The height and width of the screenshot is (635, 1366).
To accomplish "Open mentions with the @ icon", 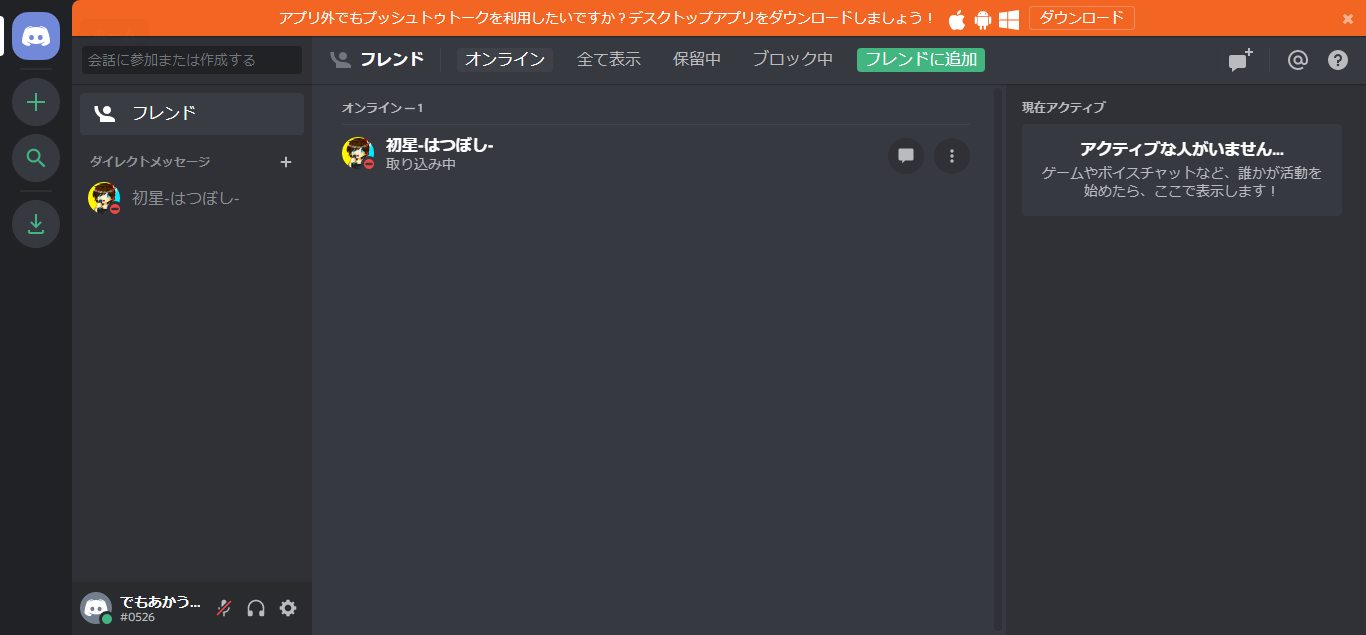I will (1297, 60).
